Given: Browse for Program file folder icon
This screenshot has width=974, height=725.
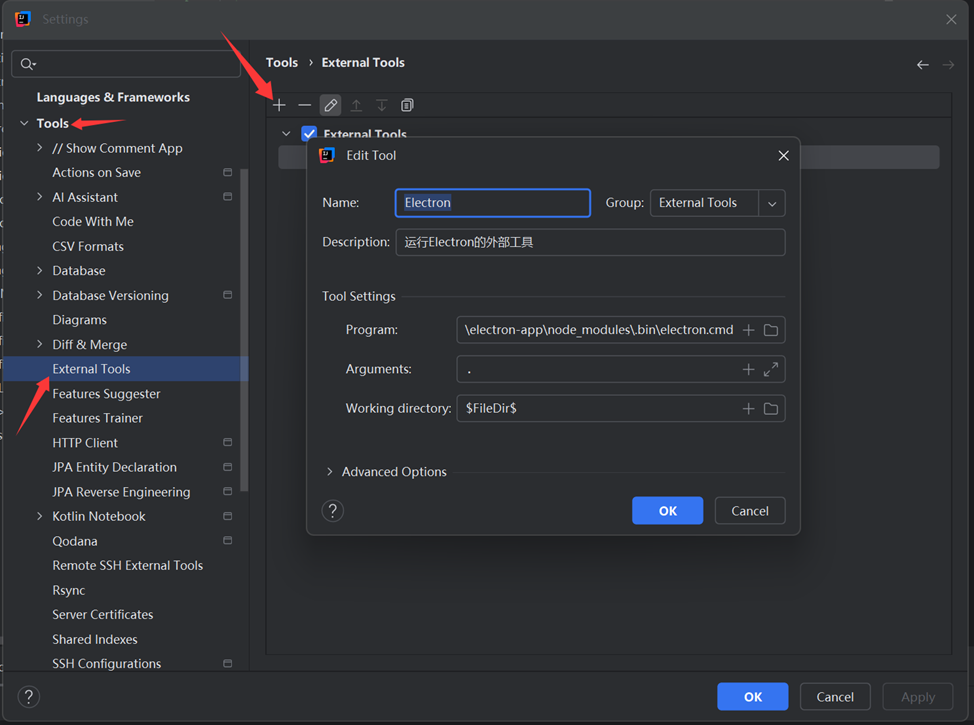Looking at the screenshot, I should pyautogui.click(x=771, y=330).
